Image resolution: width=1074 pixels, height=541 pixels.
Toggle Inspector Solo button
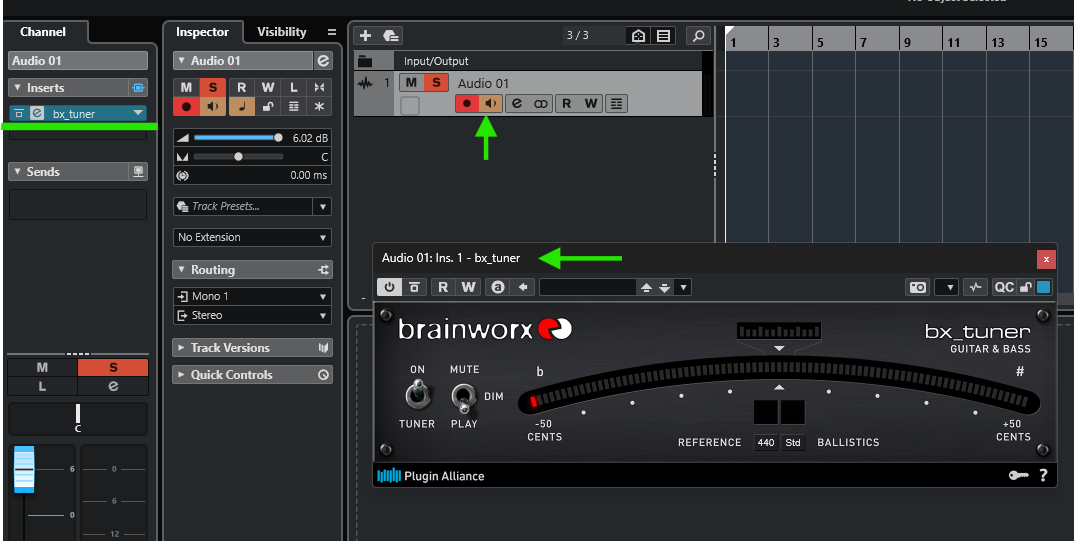(212, 87)
